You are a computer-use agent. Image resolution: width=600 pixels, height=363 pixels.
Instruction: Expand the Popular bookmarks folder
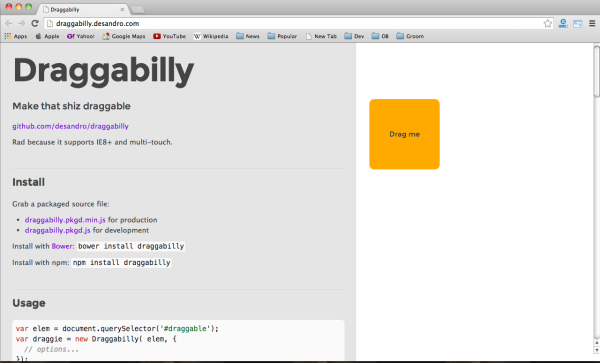[x=282, y=36]
